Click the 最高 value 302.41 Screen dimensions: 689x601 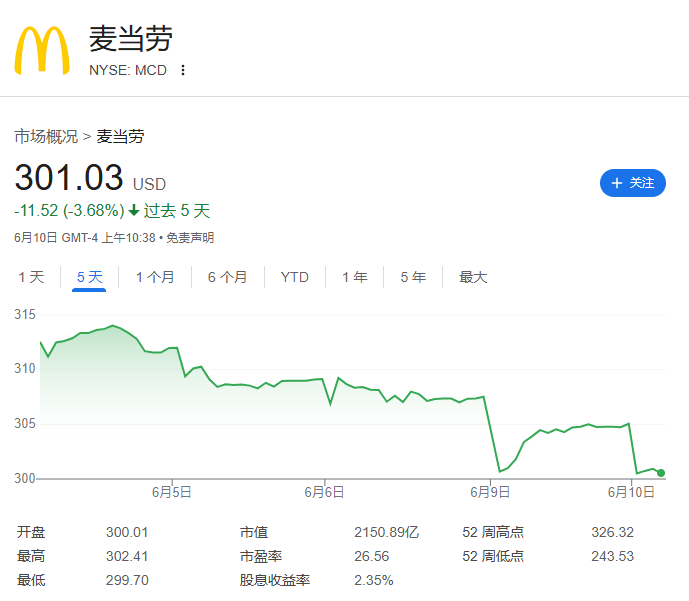click(127, 556)
